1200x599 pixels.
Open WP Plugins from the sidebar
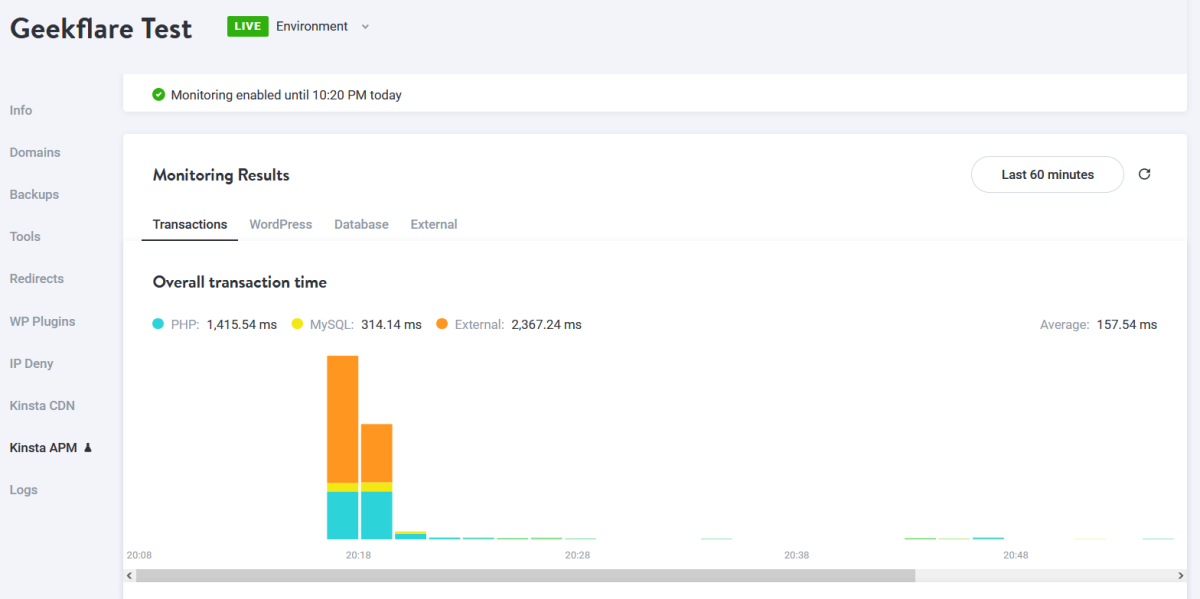pyautogui.click(x=42, y=321)
